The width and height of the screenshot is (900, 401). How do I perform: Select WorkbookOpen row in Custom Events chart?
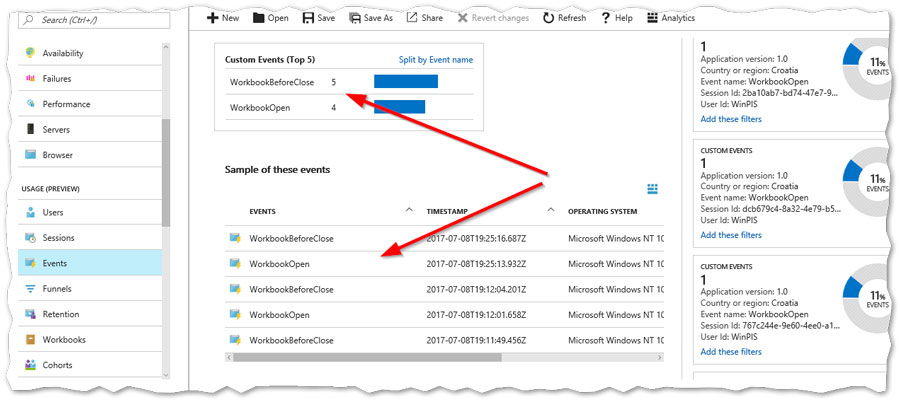coord(349,107)
